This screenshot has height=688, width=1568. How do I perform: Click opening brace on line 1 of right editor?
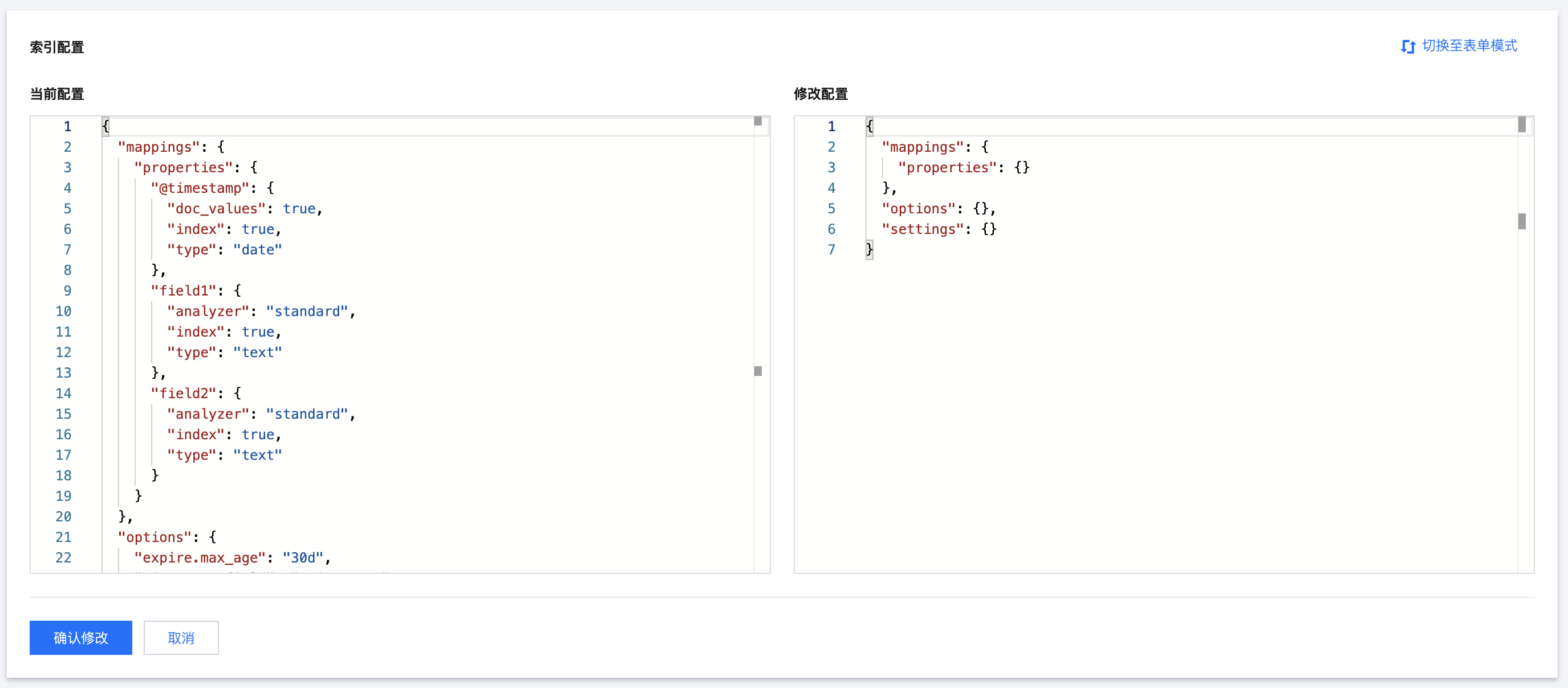click(x=869, y=126)
